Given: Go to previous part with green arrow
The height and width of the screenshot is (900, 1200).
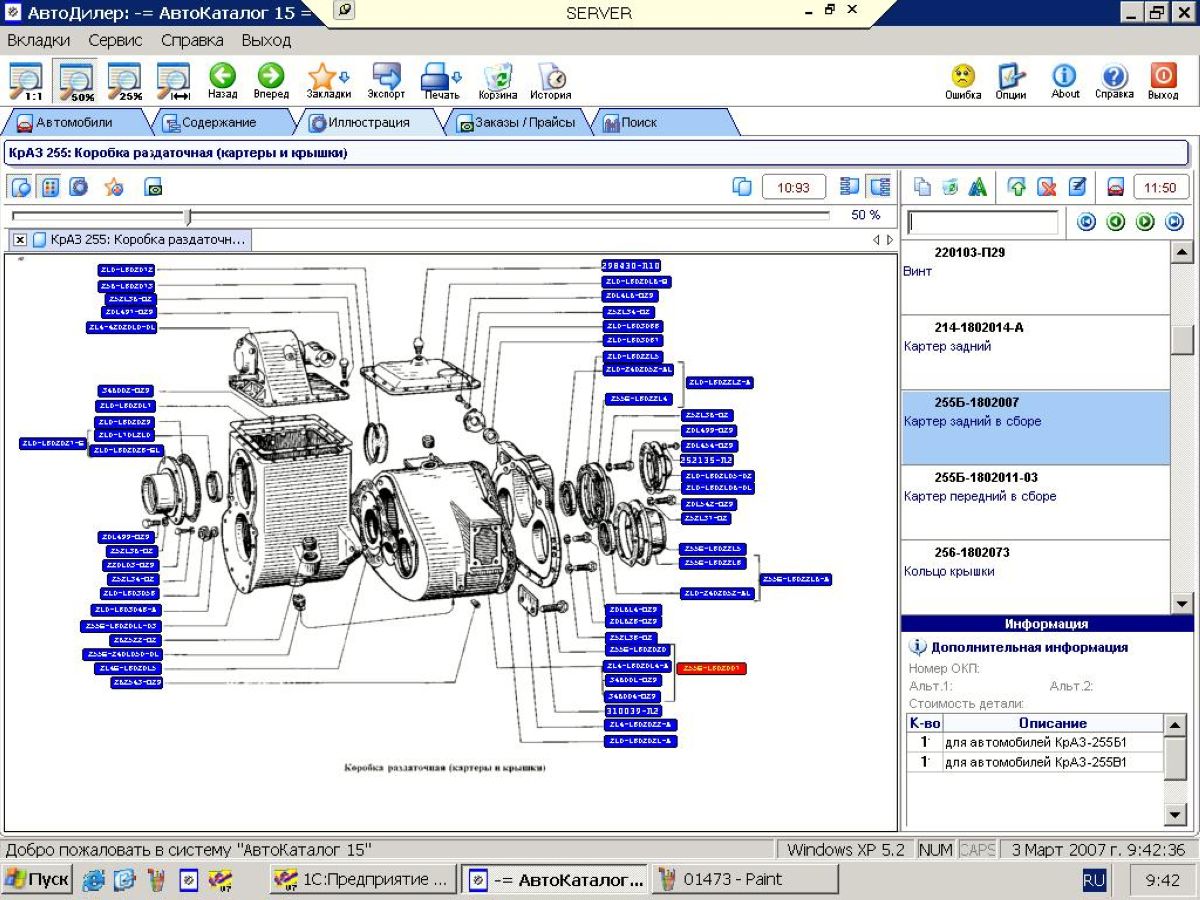Looking at the screenshot, I should pos(1115,222).
